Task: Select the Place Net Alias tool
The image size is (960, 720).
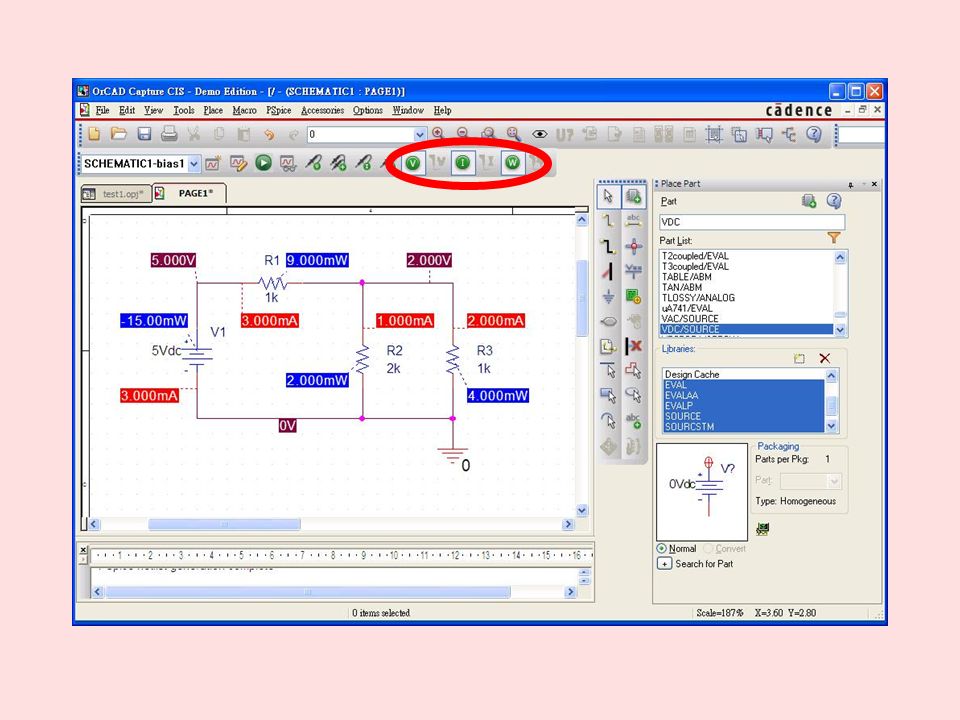Action: (x=633, y=221)
